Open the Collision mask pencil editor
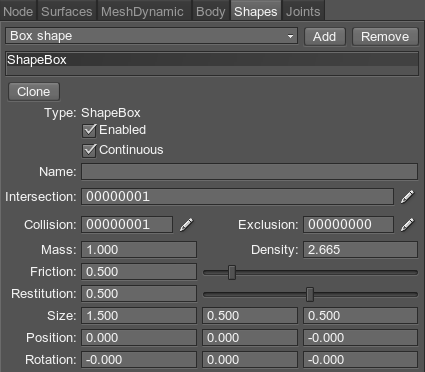 click(187, 225)
